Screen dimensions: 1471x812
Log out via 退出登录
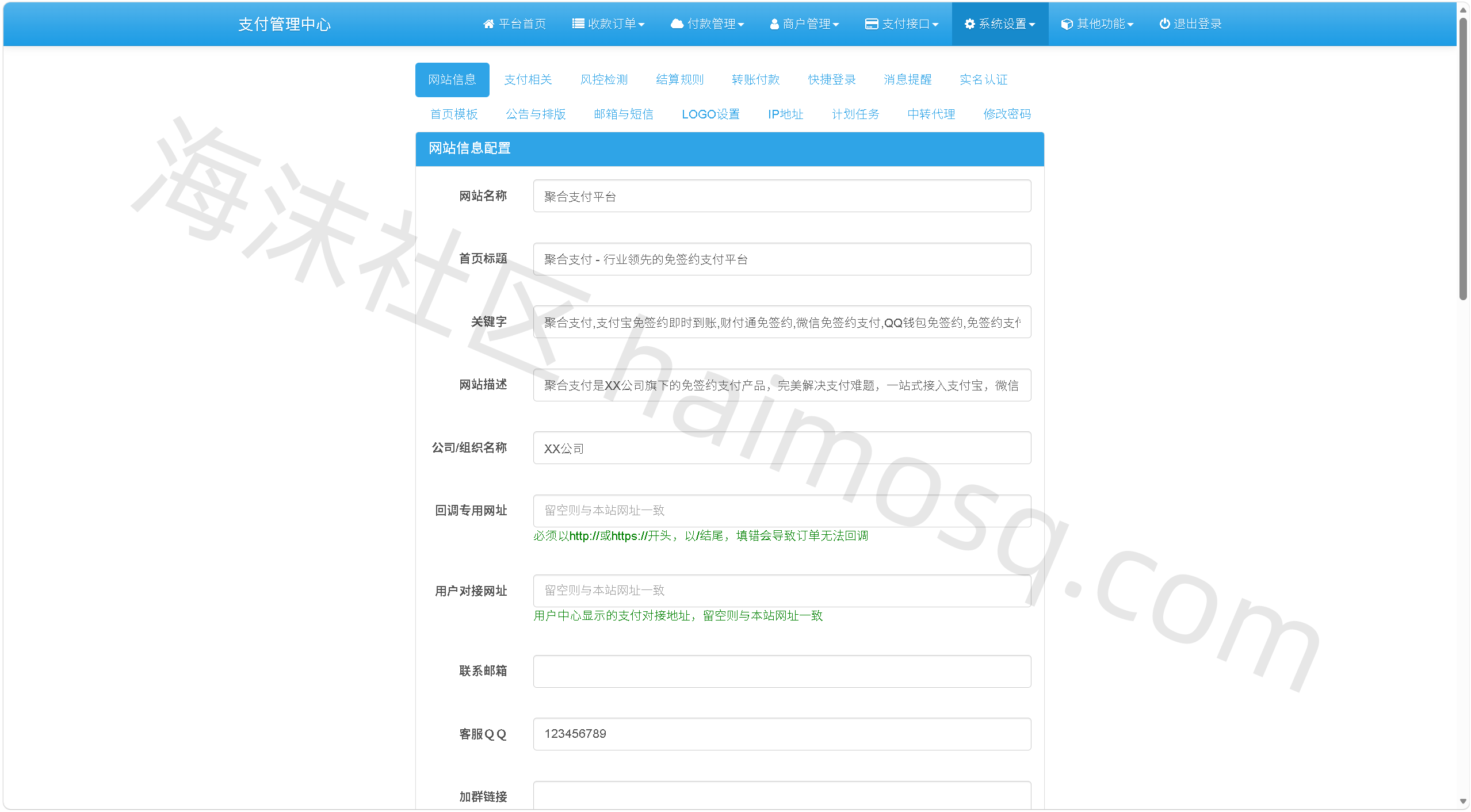(x=1190, y=24)
